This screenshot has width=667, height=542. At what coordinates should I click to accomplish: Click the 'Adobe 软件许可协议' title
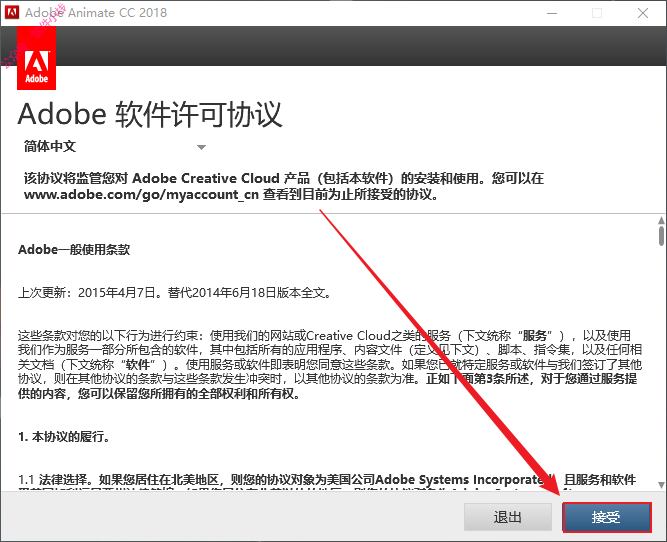point(150,114)
